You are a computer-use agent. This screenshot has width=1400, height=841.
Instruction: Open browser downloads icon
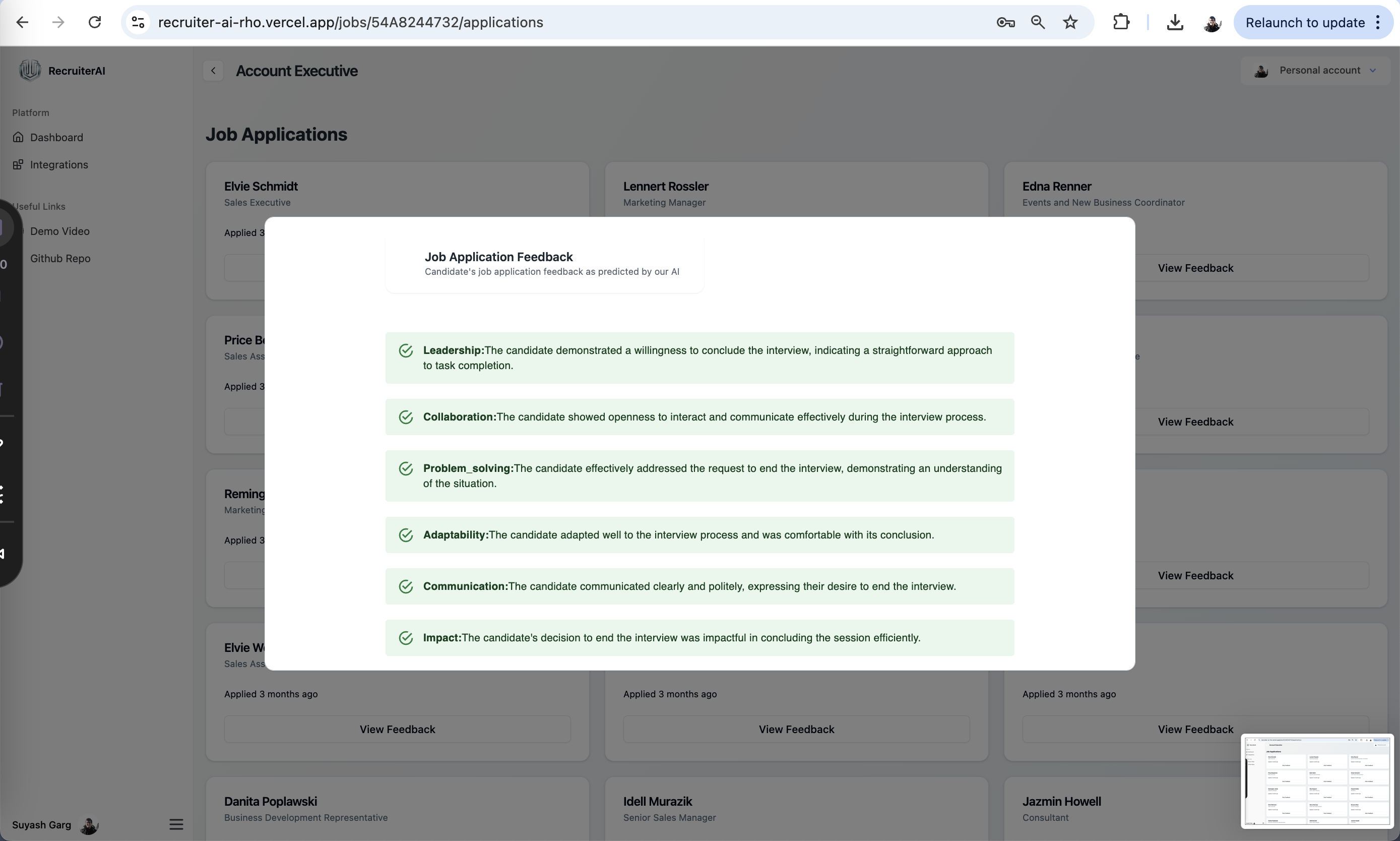(x=1175, y=22)
